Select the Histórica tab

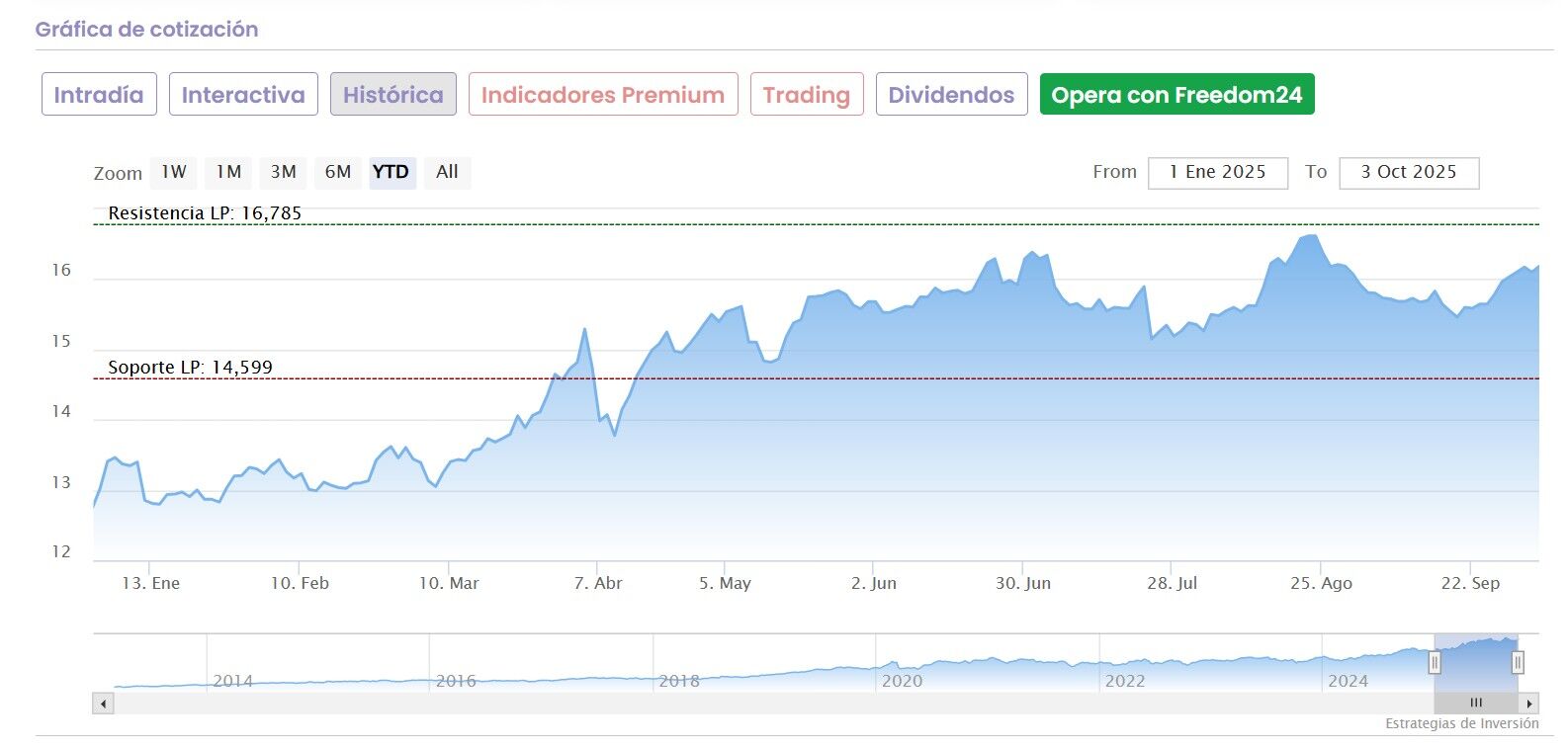[392, 95]
